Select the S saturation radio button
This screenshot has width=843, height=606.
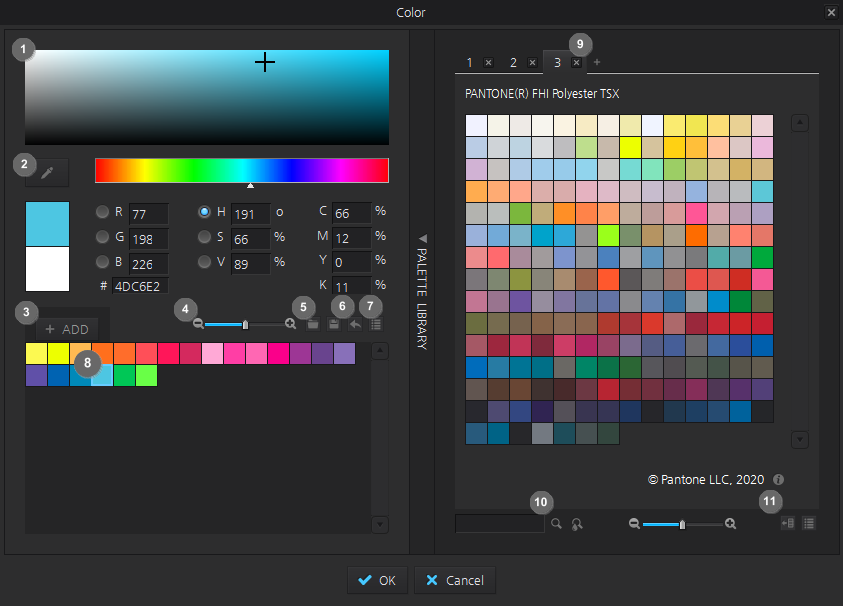tap(204, 237)
